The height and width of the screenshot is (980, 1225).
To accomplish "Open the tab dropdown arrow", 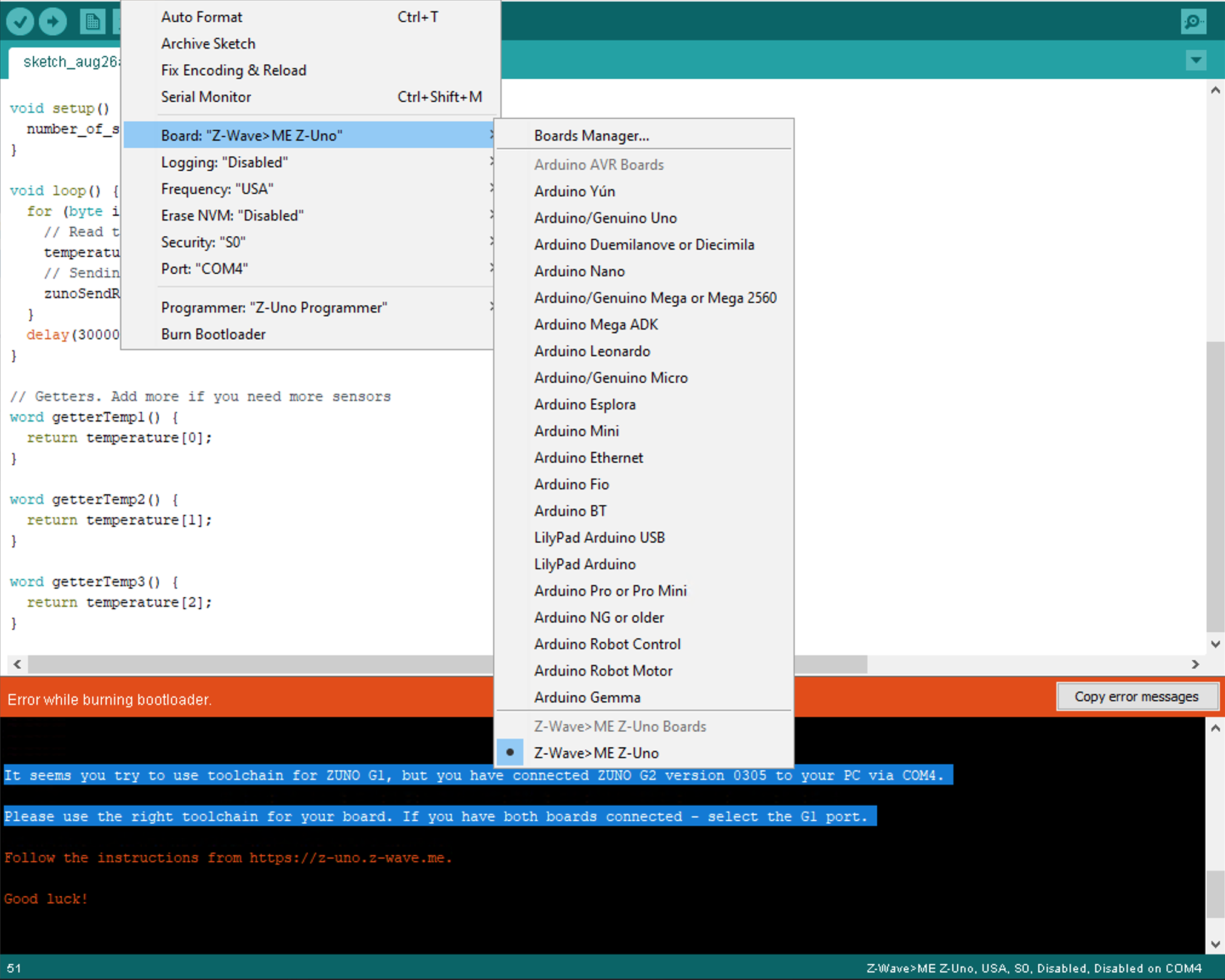I will click(1196, 60).
